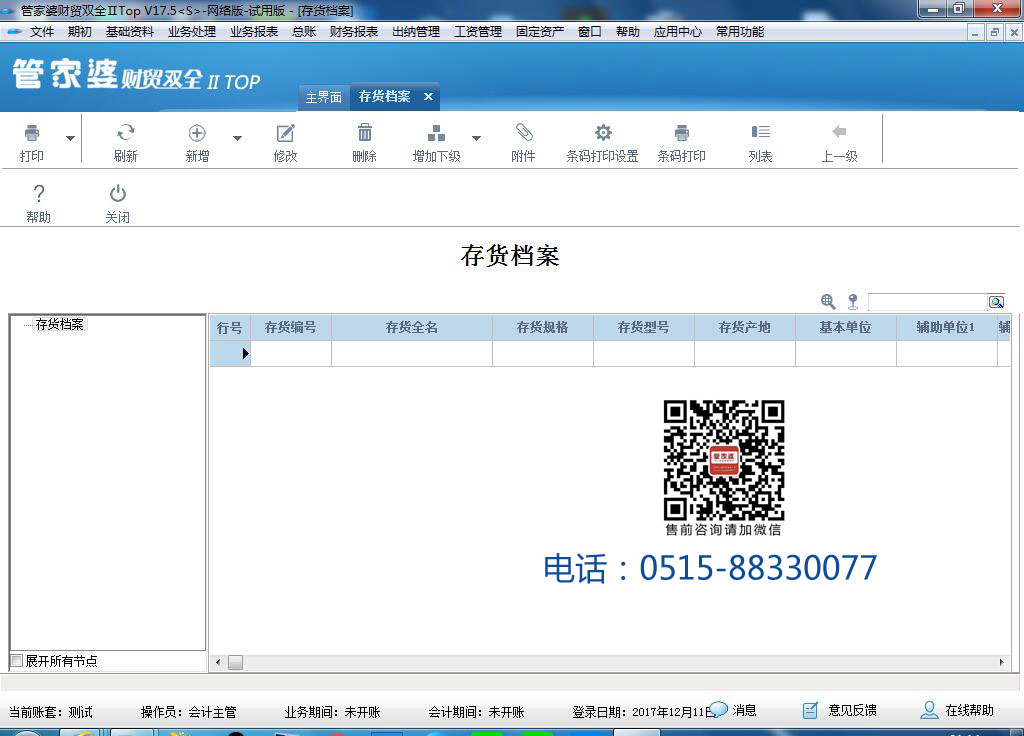Click the locate pin icon above the table
Screen dimensions: 1024x736
[852, 301]
